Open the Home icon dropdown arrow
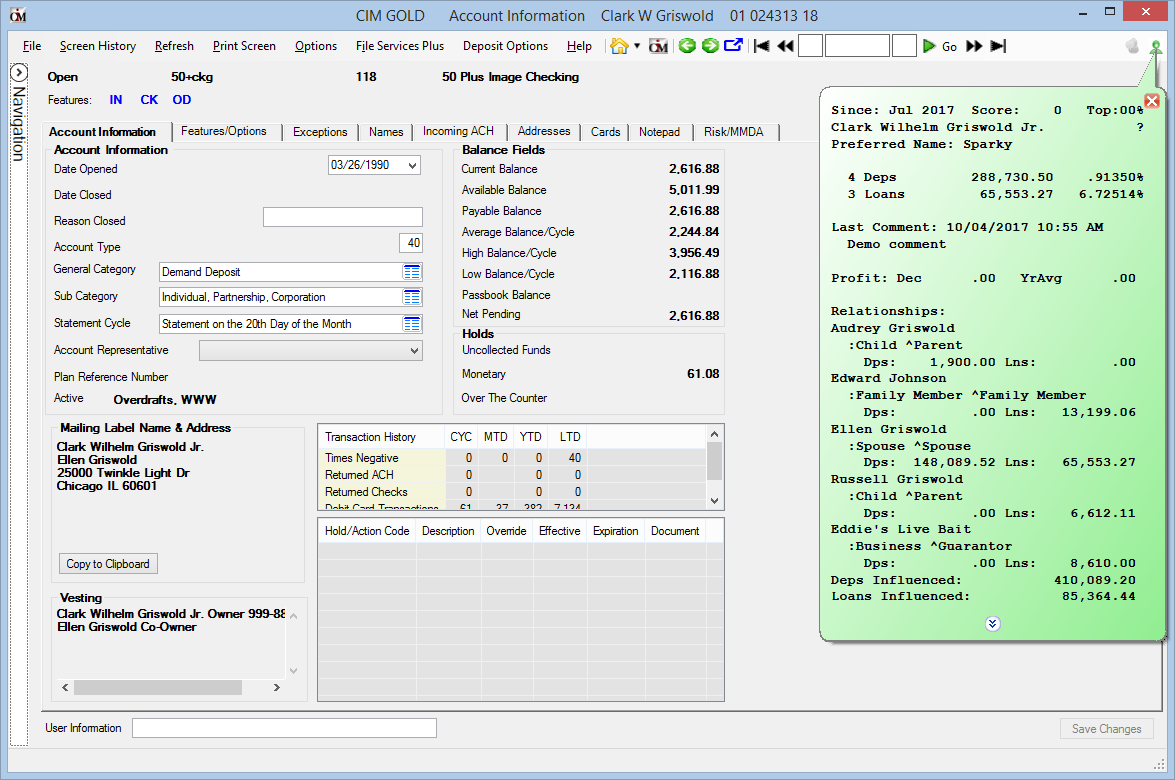1175x780 pixels. pos(637,46)
